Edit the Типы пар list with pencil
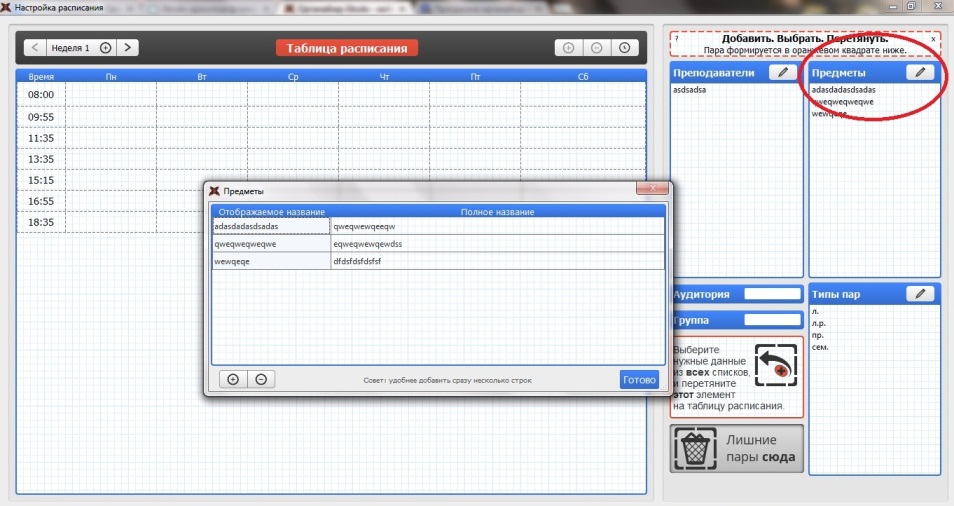 click(920, 294)
